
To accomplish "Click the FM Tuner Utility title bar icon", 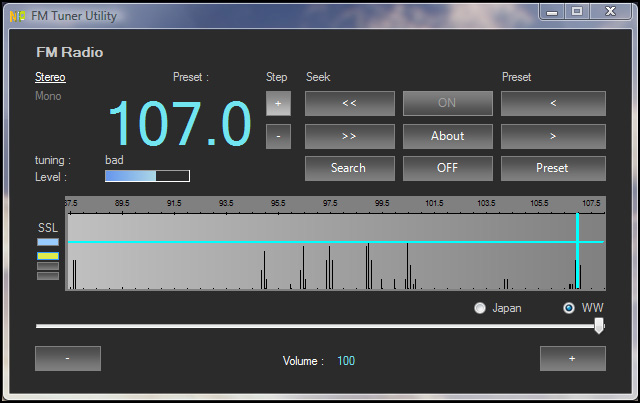I will [x=17, y=16].
